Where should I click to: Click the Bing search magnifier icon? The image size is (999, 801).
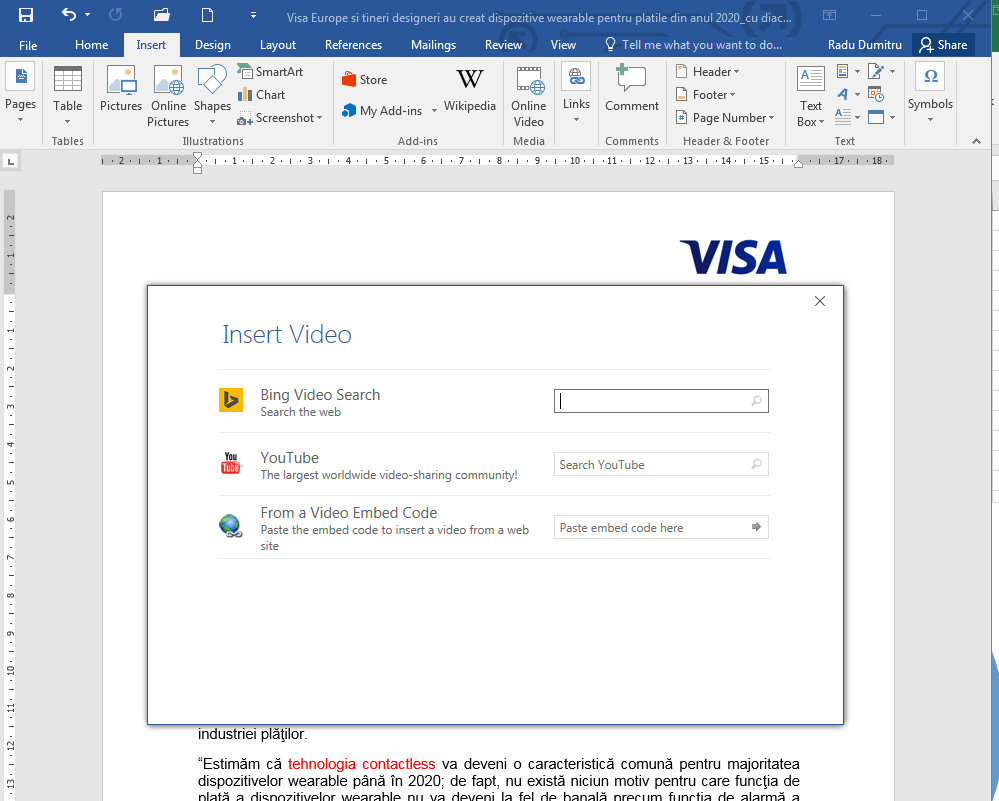[756, 401]
